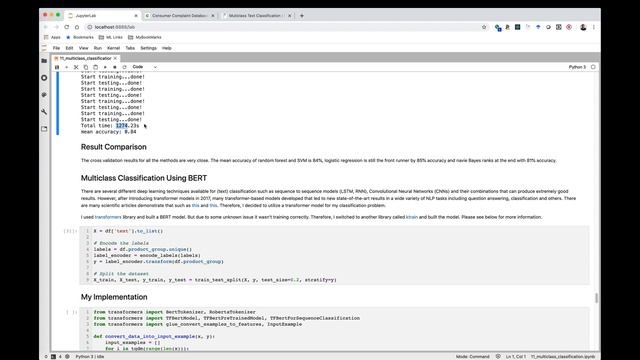Click 'Multiclass Classification Using BERT' heading
This screenshot has height=360, width=640.
click(144, 178)
